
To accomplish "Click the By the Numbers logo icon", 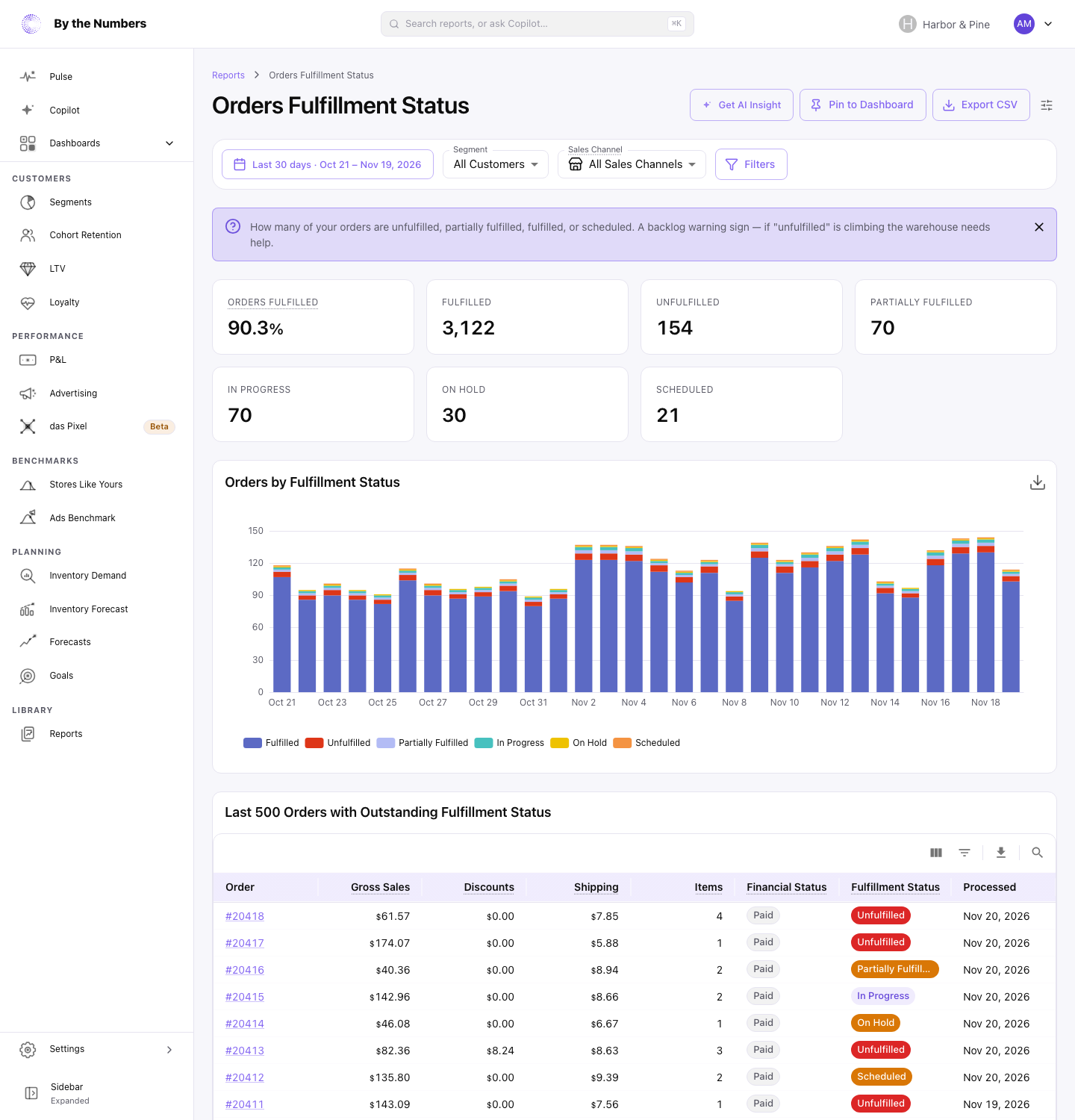I will pyautogui.click(x=31, y=24).
